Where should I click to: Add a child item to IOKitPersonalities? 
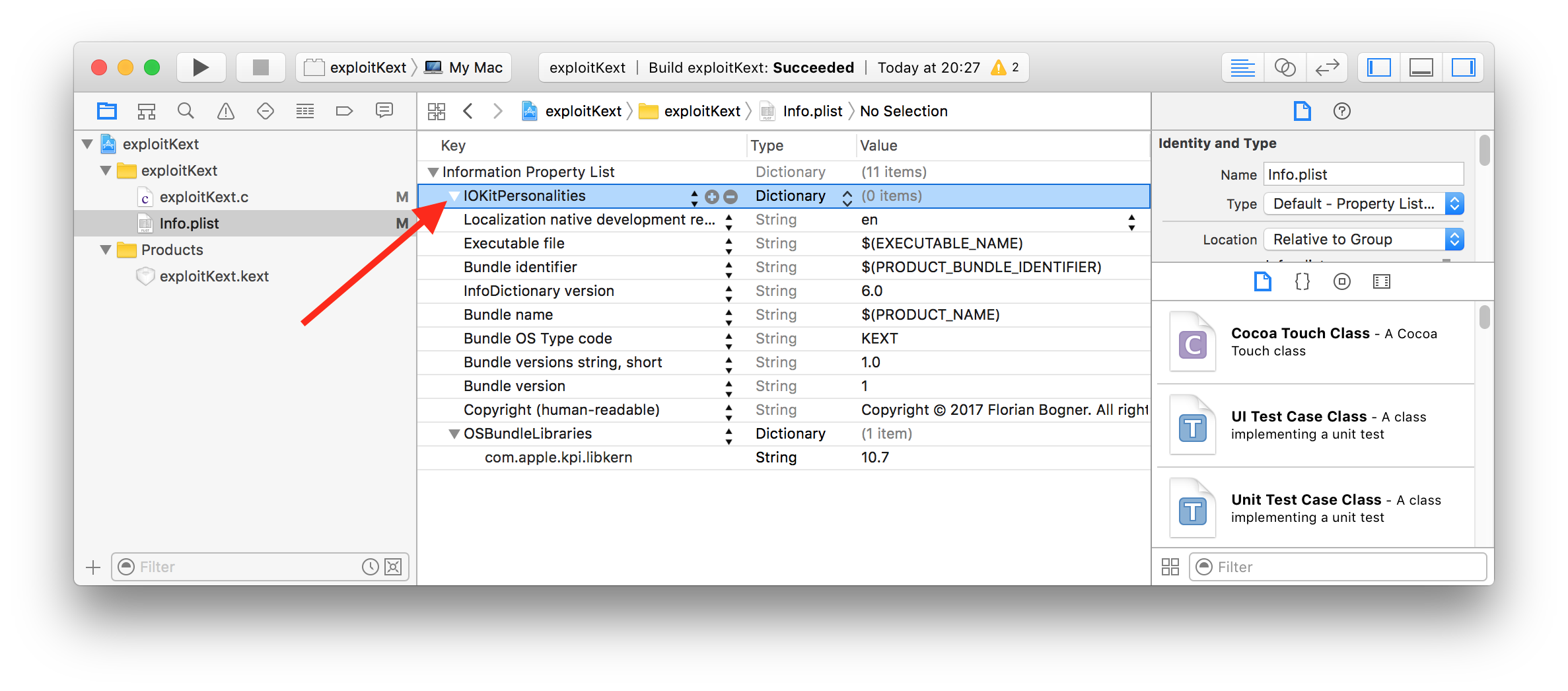click(712, 196)
